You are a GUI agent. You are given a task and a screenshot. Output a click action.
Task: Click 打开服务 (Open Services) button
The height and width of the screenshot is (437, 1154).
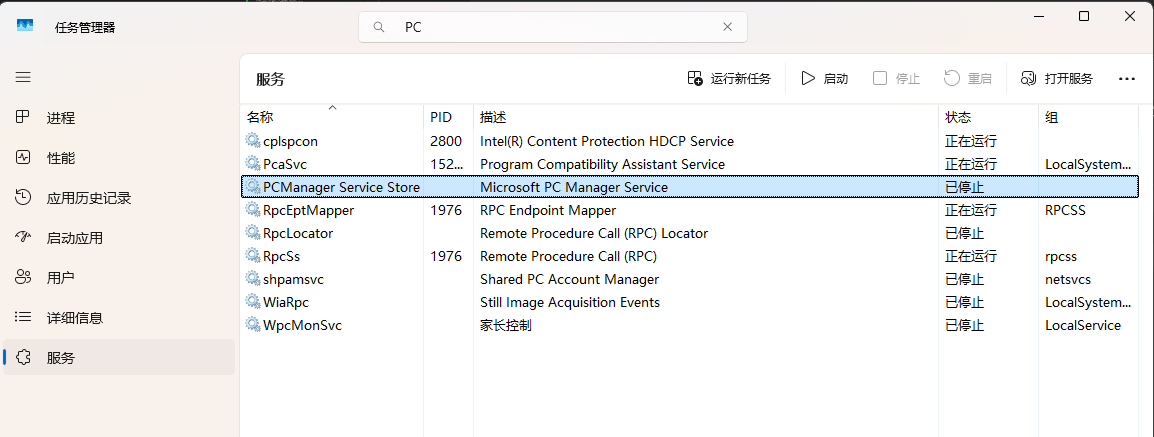click(x=1056, y=79)
